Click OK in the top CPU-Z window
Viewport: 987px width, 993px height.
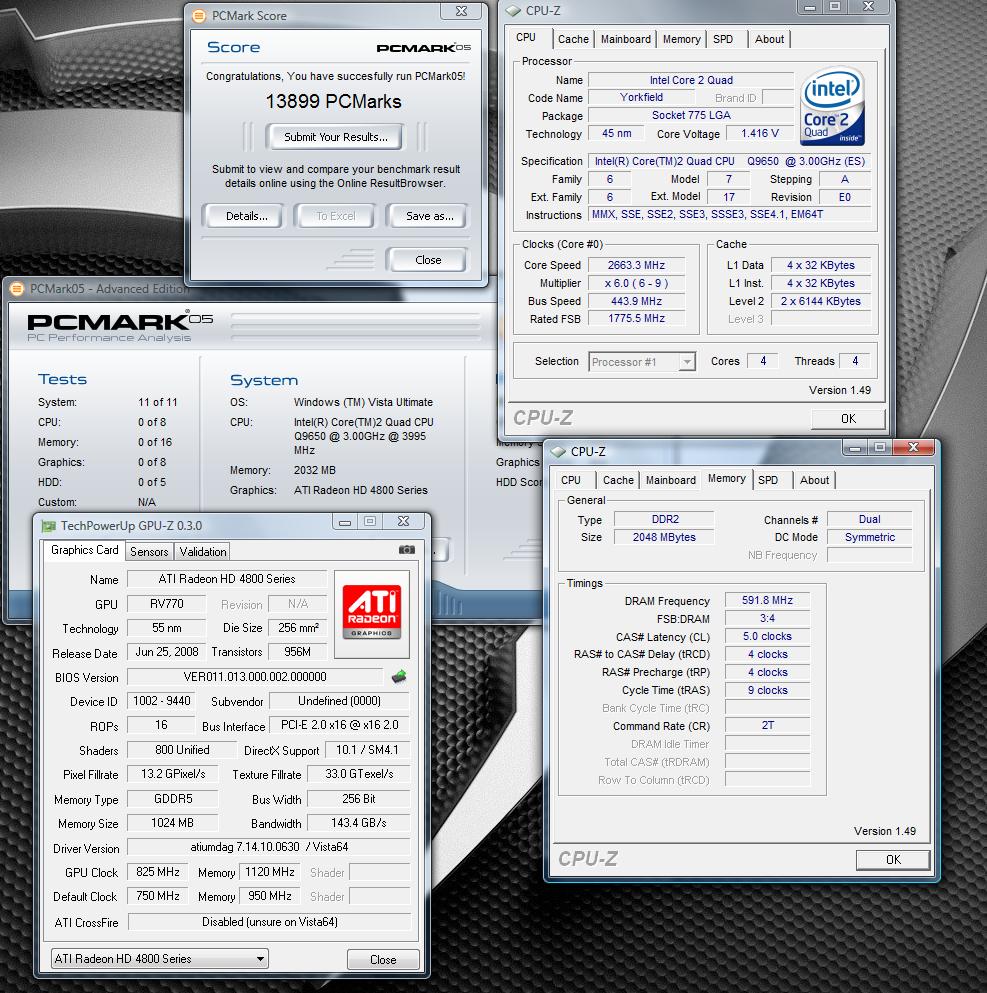pos(848,419)
